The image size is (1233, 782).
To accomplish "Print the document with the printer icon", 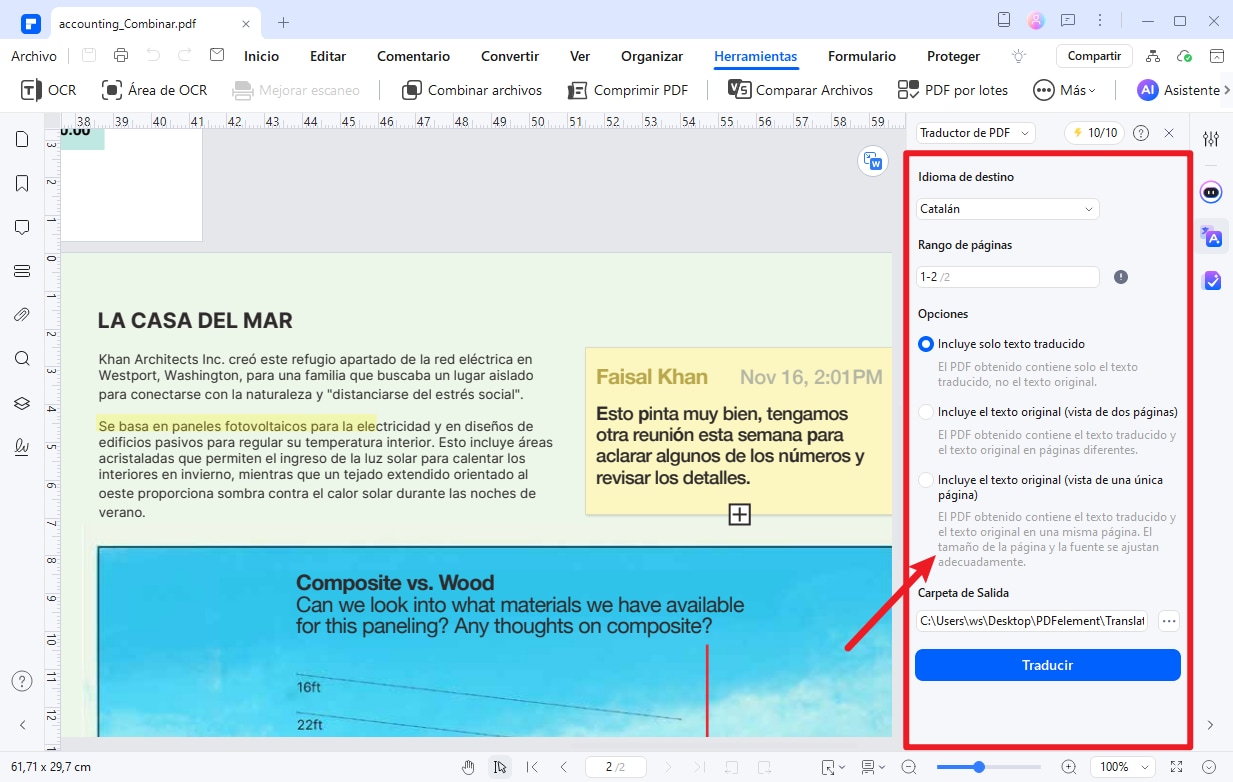I will [x=121, y=56].
